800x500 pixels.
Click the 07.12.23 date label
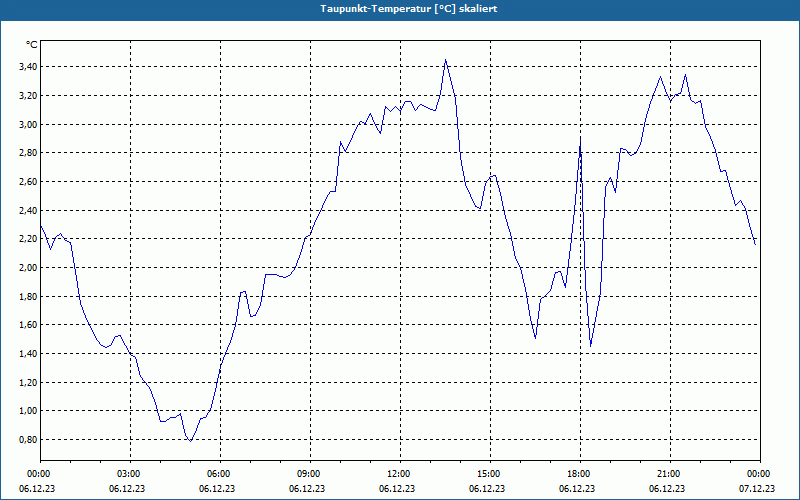click(x=757, y=489)
